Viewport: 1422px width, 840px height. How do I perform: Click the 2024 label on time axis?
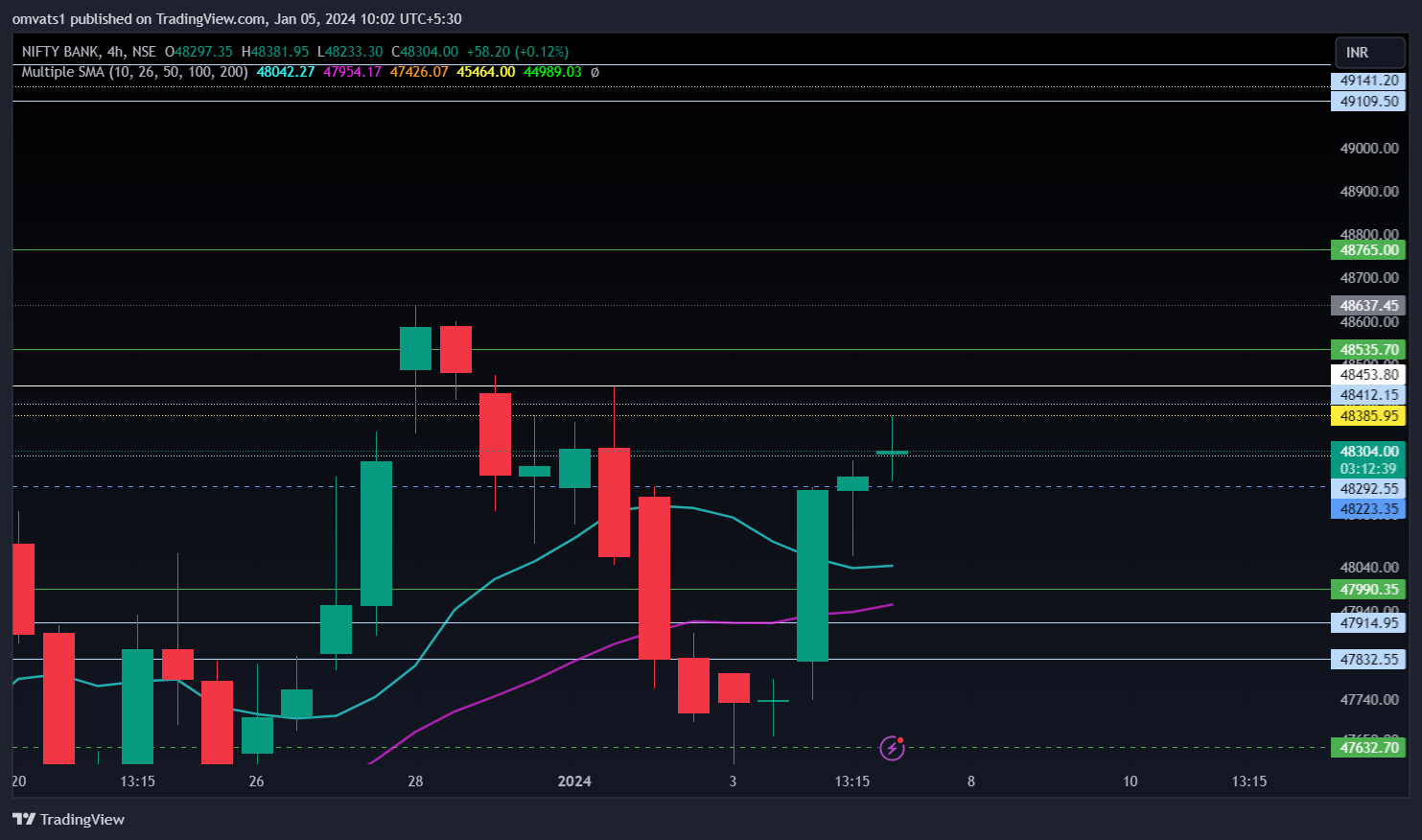tap(574, 782)
